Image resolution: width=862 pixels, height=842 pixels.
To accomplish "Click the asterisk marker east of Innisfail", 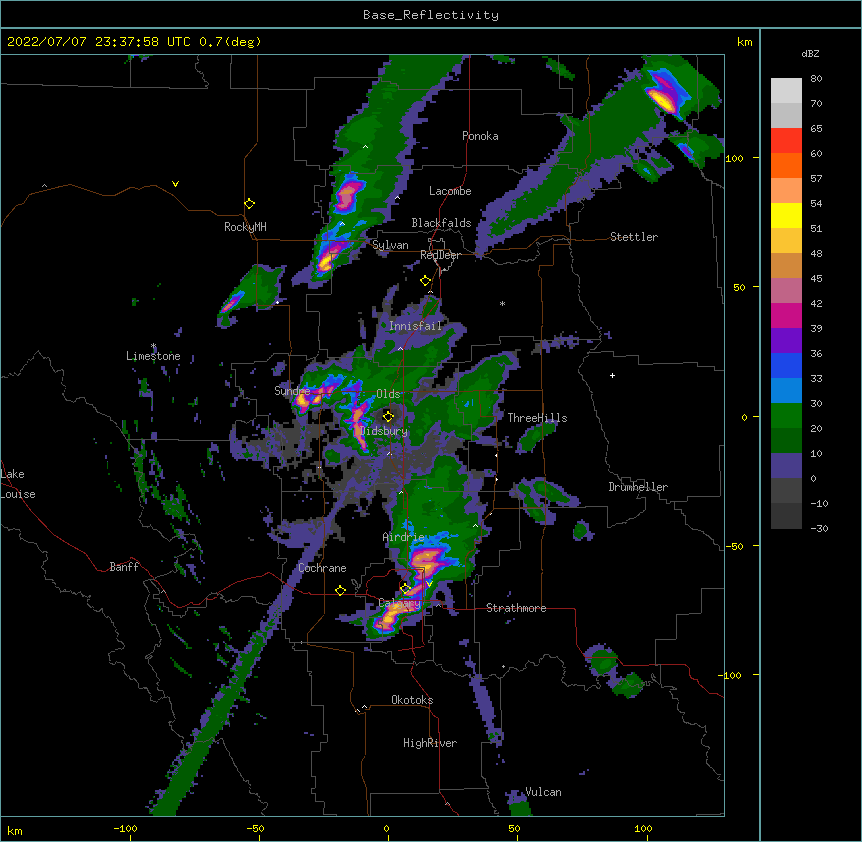I will pos(502,303).
